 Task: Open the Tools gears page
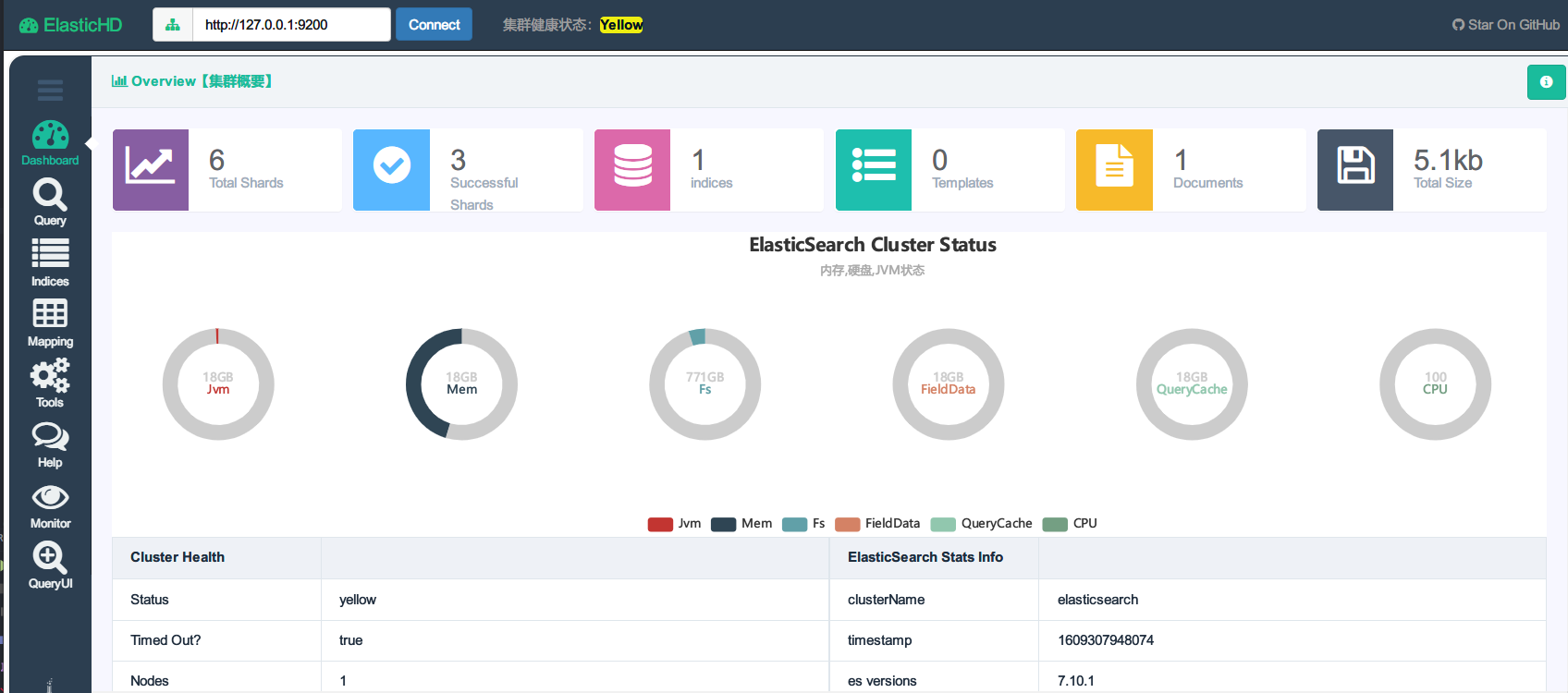[50, 383]
